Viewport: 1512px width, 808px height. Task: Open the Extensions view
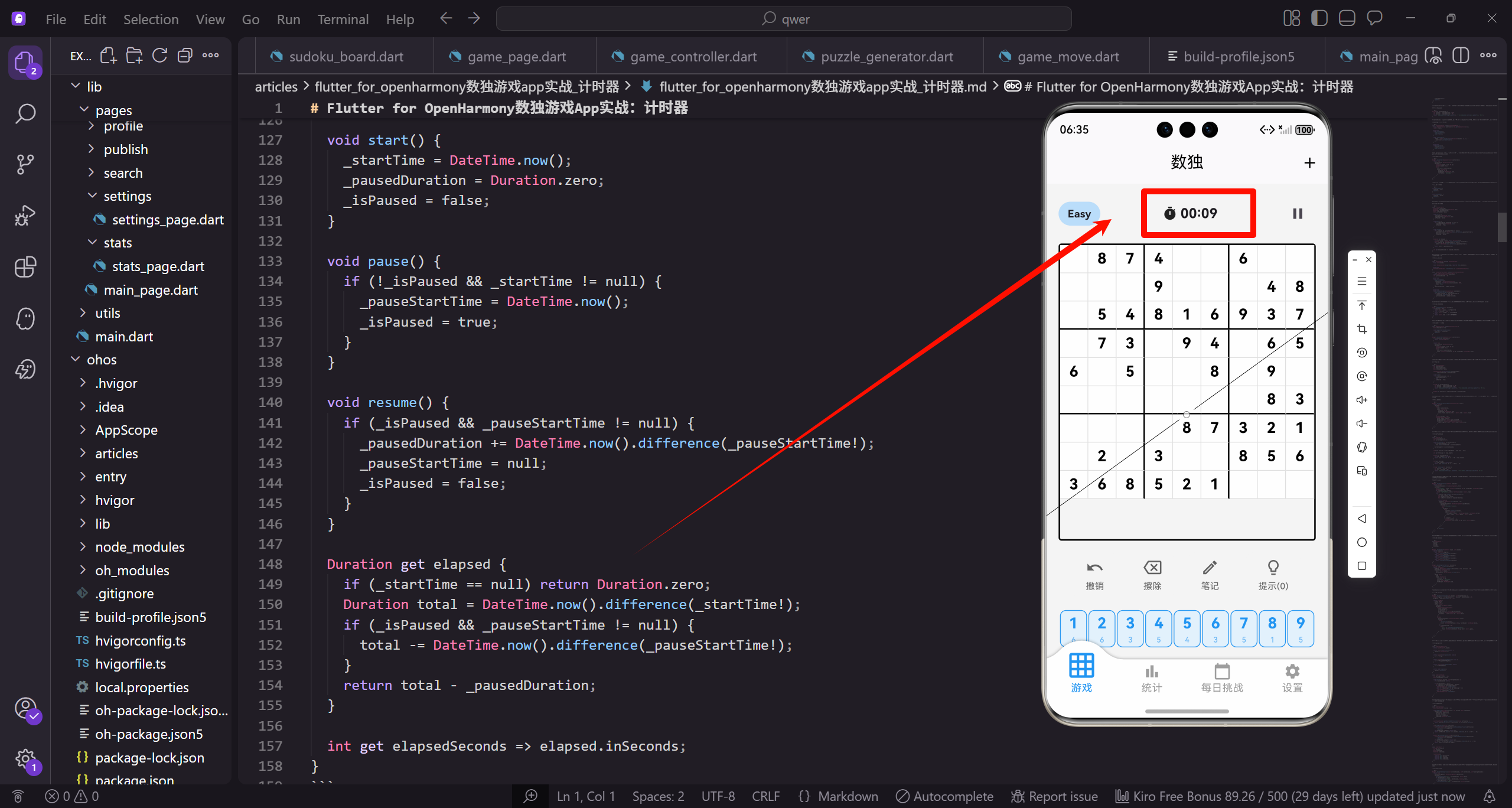click(25, 267)
